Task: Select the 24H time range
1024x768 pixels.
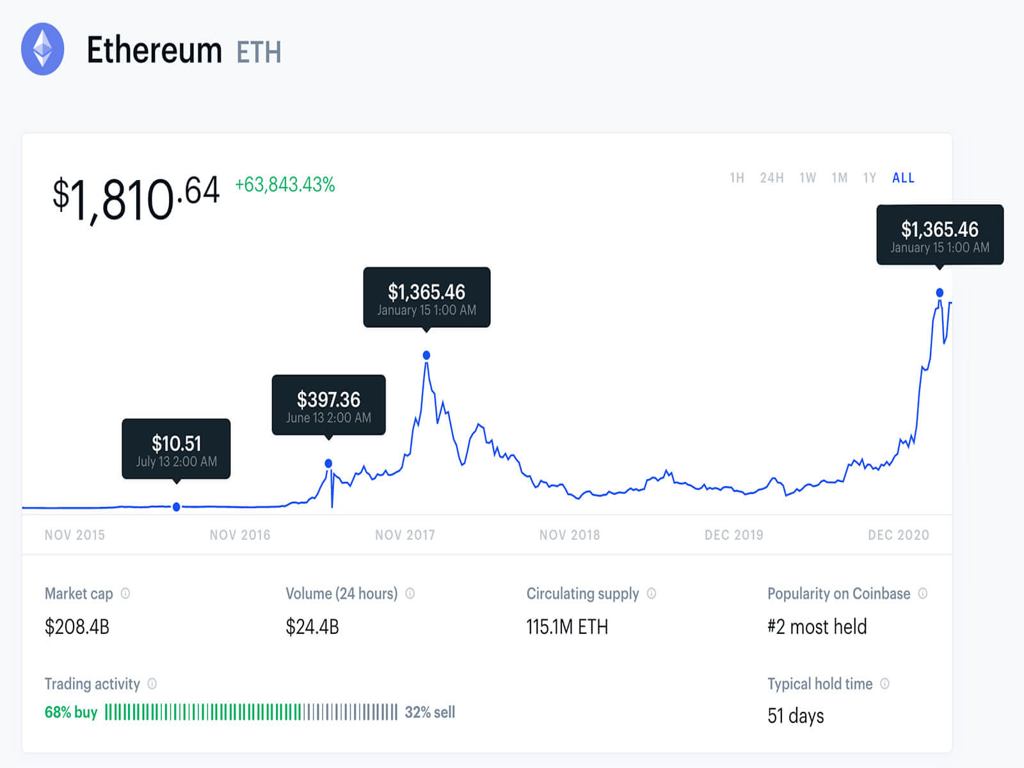Action: coord(771,178)
